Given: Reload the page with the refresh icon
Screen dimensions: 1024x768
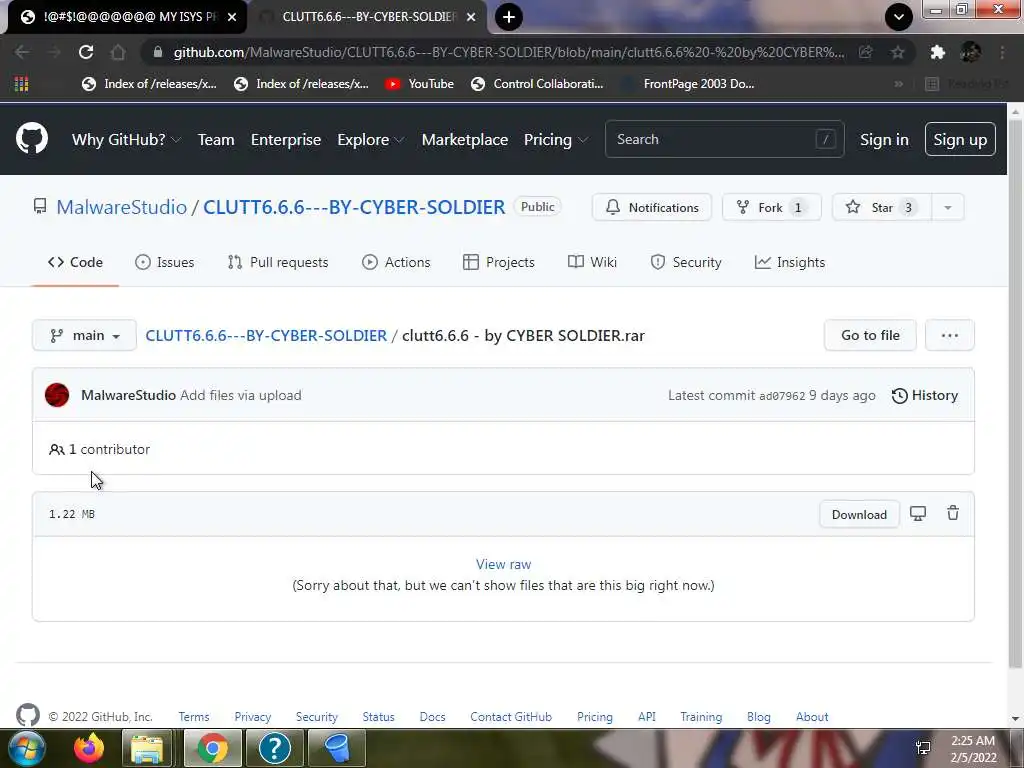Looking at the screenshot, I should pos(86,52).
